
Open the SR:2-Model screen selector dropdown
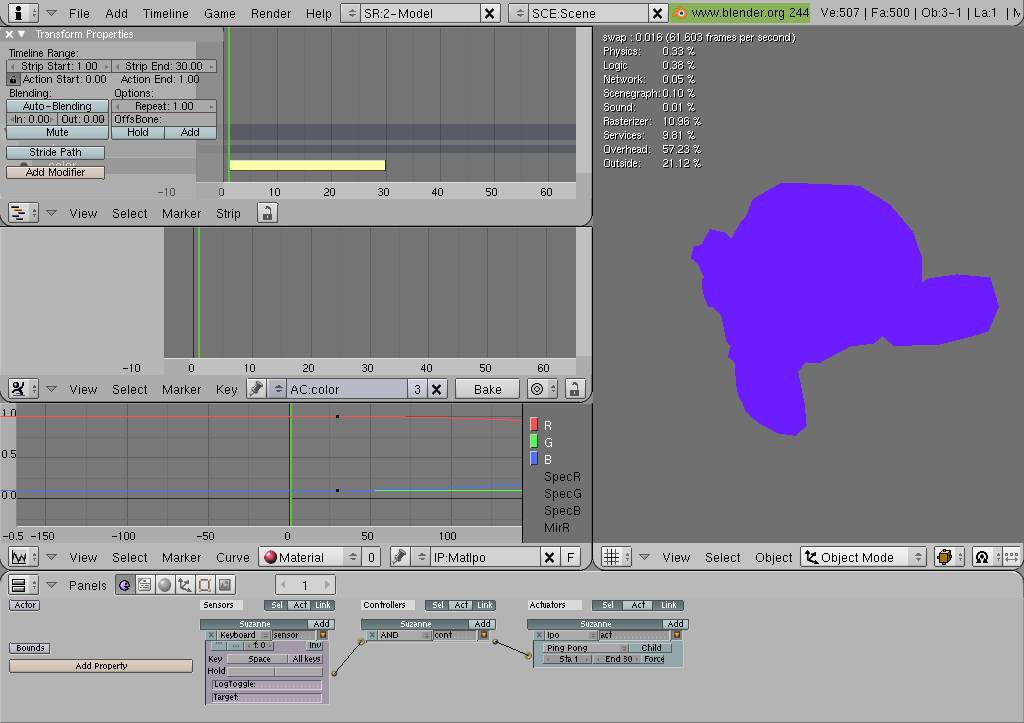351,13
